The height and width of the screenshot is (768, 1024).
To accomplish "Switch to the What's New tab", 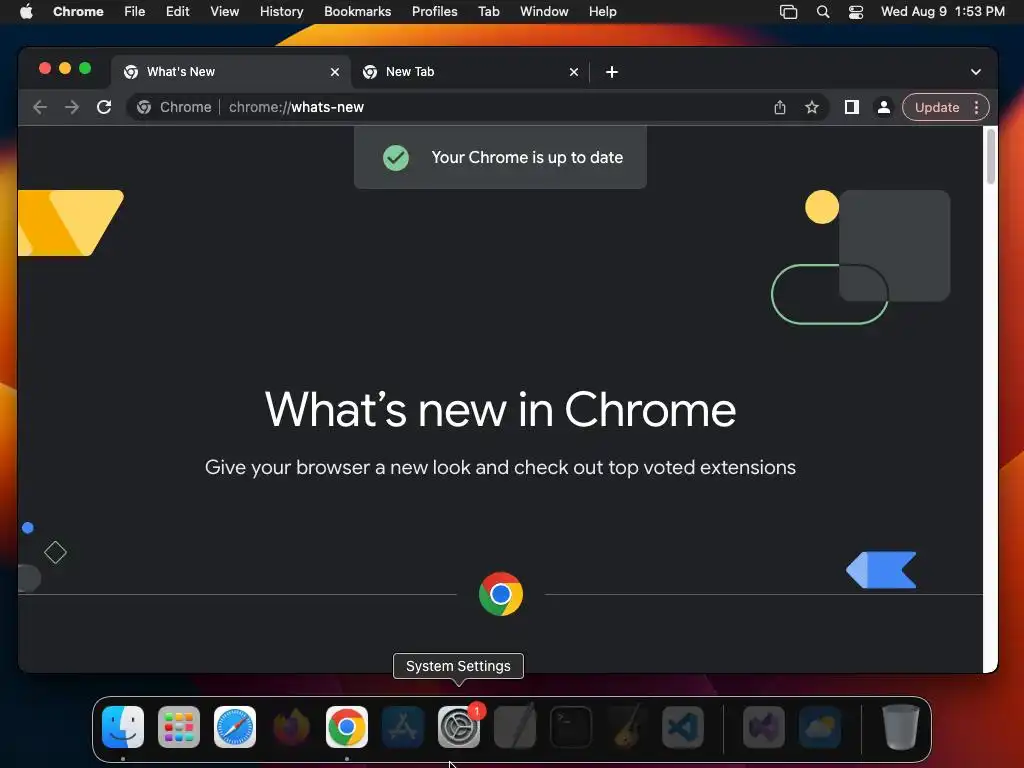I will click(232, 72).
